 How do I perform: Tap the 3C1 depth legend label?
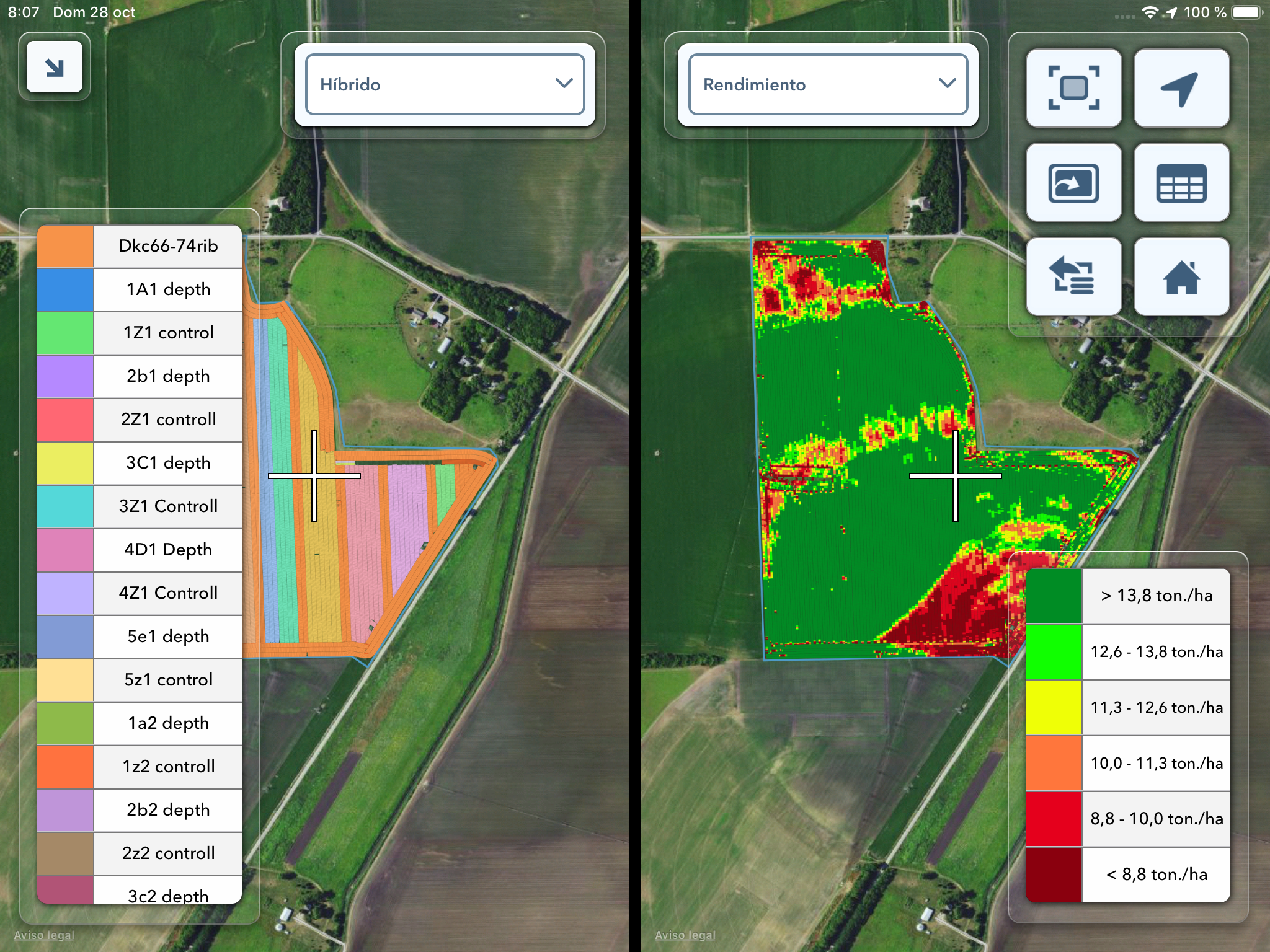click(168, 463)
